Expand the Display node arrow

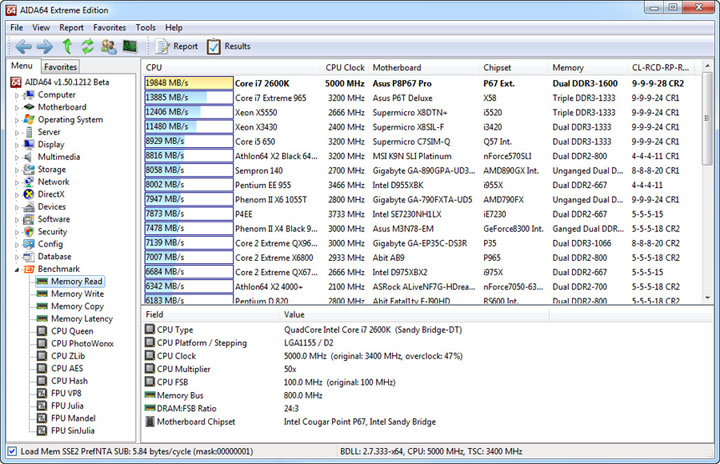pyautogui.click(x=17, y=145)
